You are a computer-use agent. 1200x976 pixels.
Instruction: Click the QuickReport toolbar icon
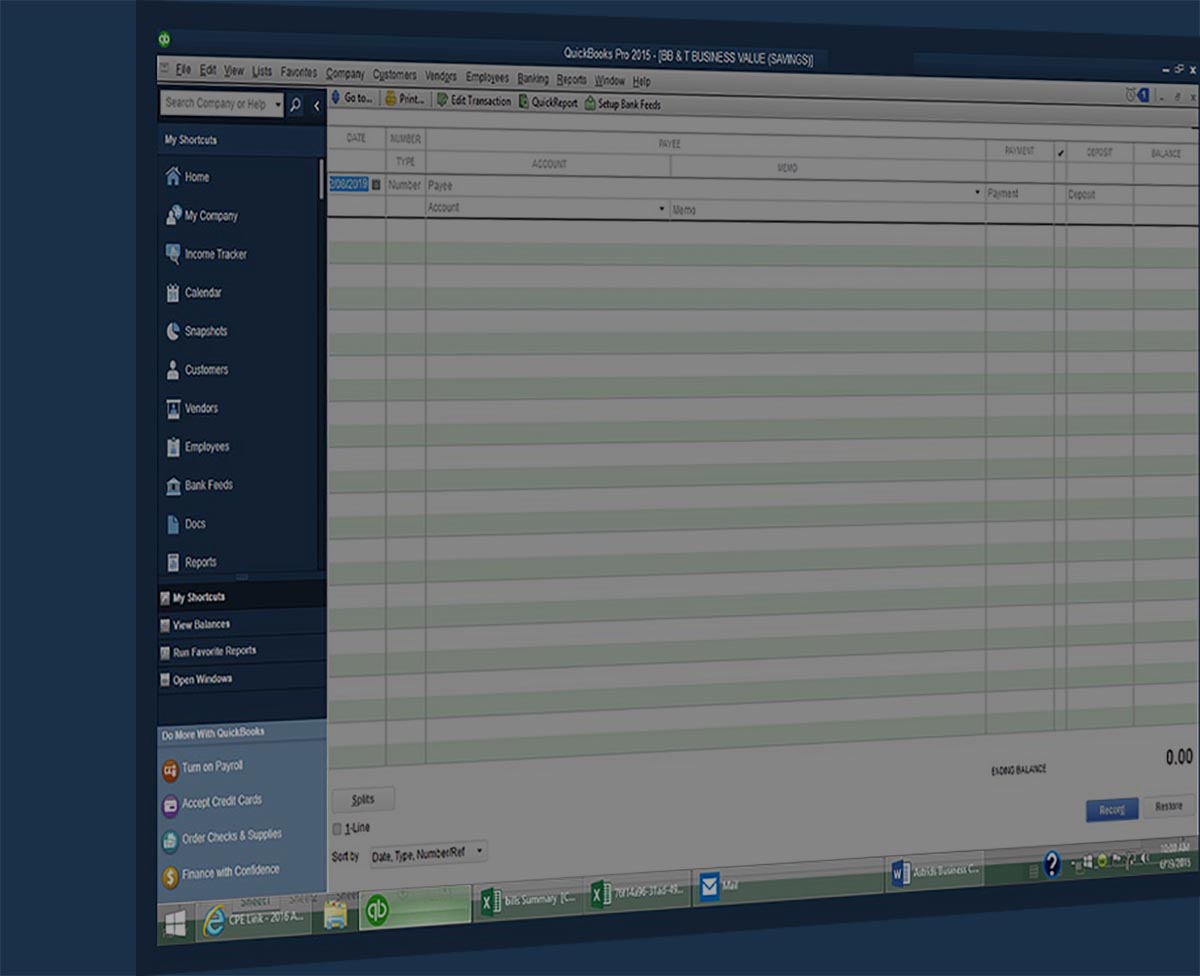(524, 102)
